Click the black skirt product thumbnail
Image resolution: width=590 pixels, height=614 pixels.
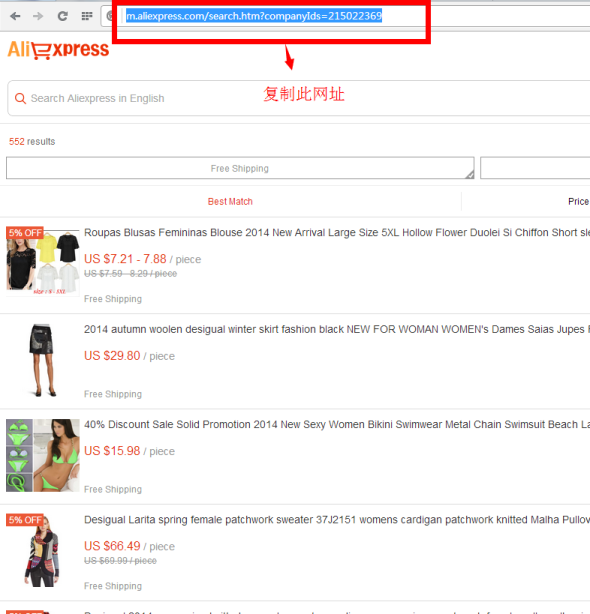[x=42, y=360]
